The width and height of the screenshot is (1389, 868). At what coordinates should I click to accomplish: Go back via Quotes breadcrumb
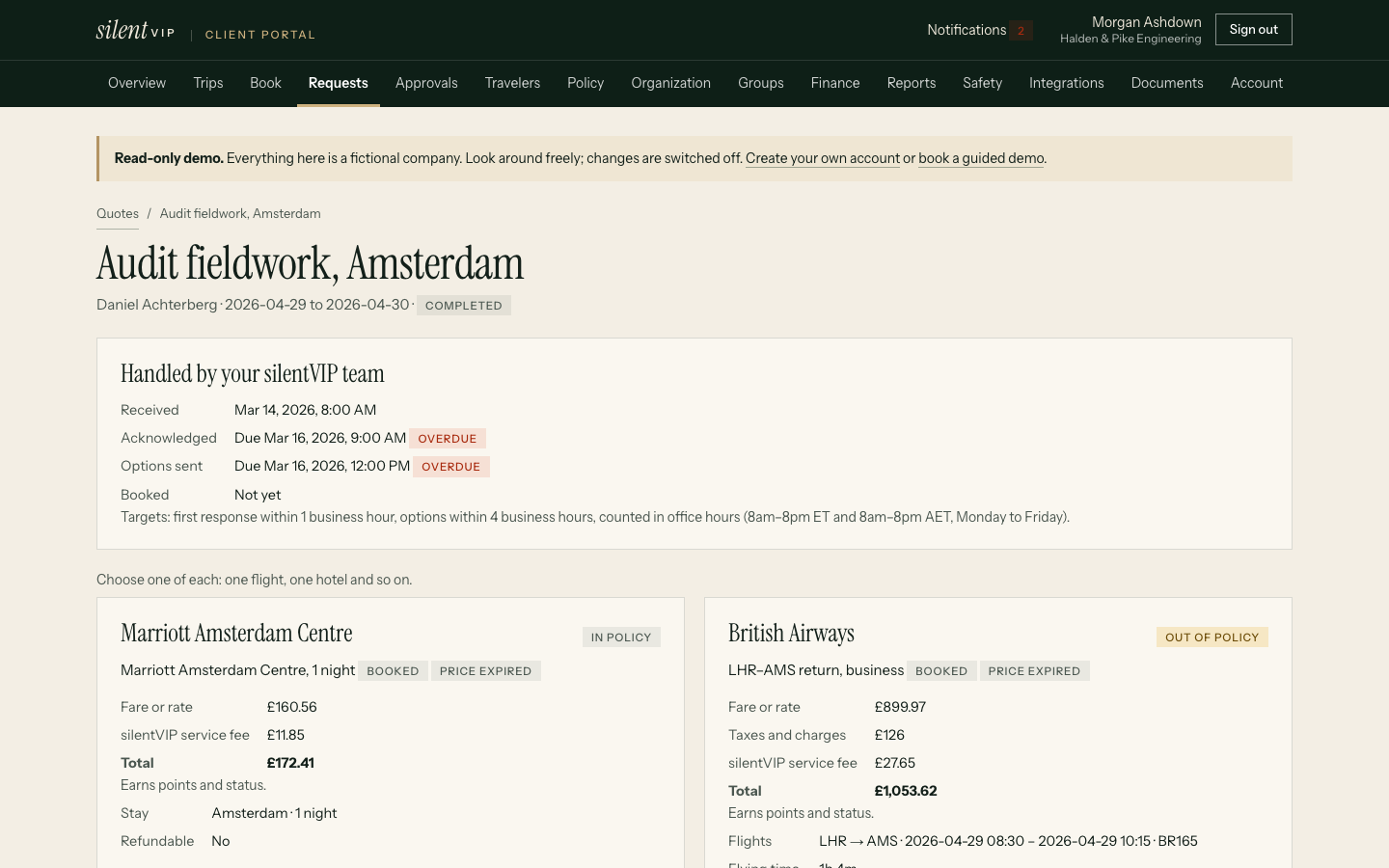(118, 214)
